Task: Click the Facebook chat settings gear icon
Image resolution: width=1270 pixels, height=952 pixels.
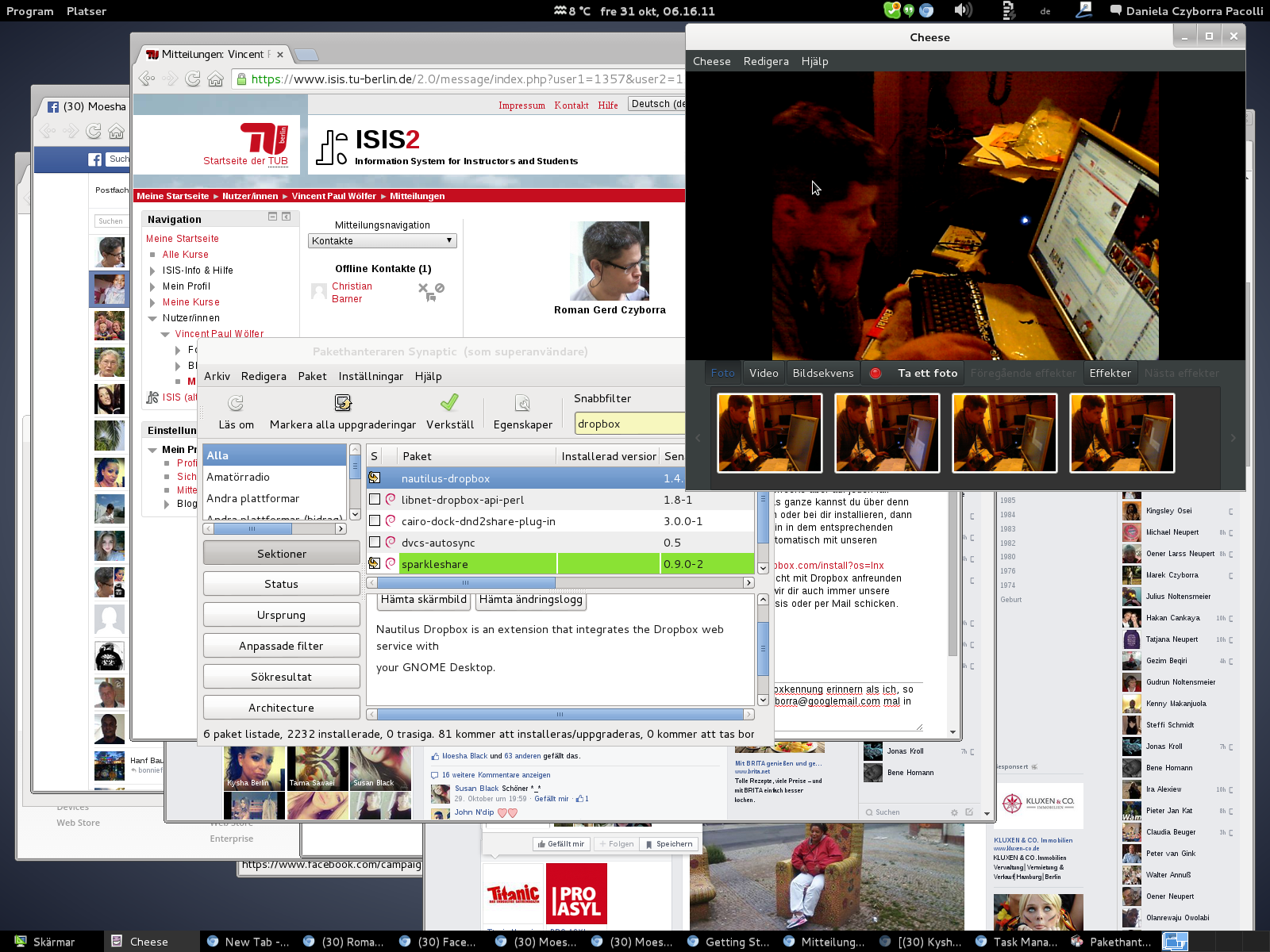Action: [x=954, y=812]
